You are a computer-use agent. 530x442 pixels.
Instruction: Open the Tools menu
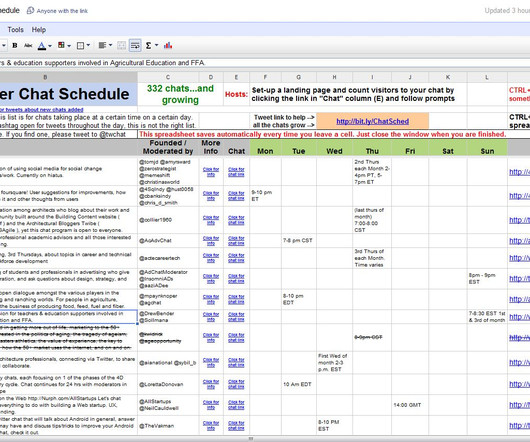click(x=16, y=30)
